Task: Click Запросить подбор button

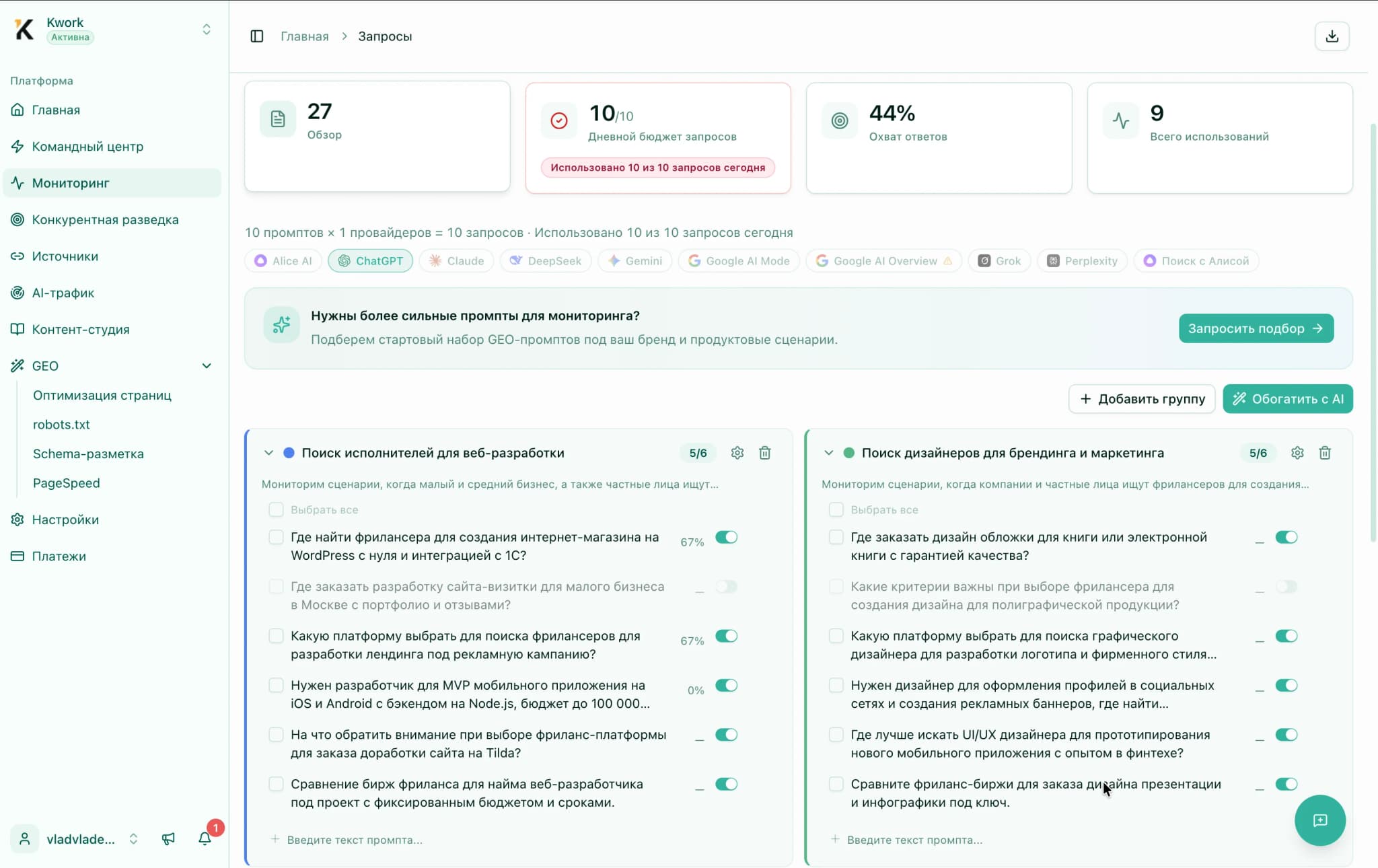Action: [x=1256, y=328]
